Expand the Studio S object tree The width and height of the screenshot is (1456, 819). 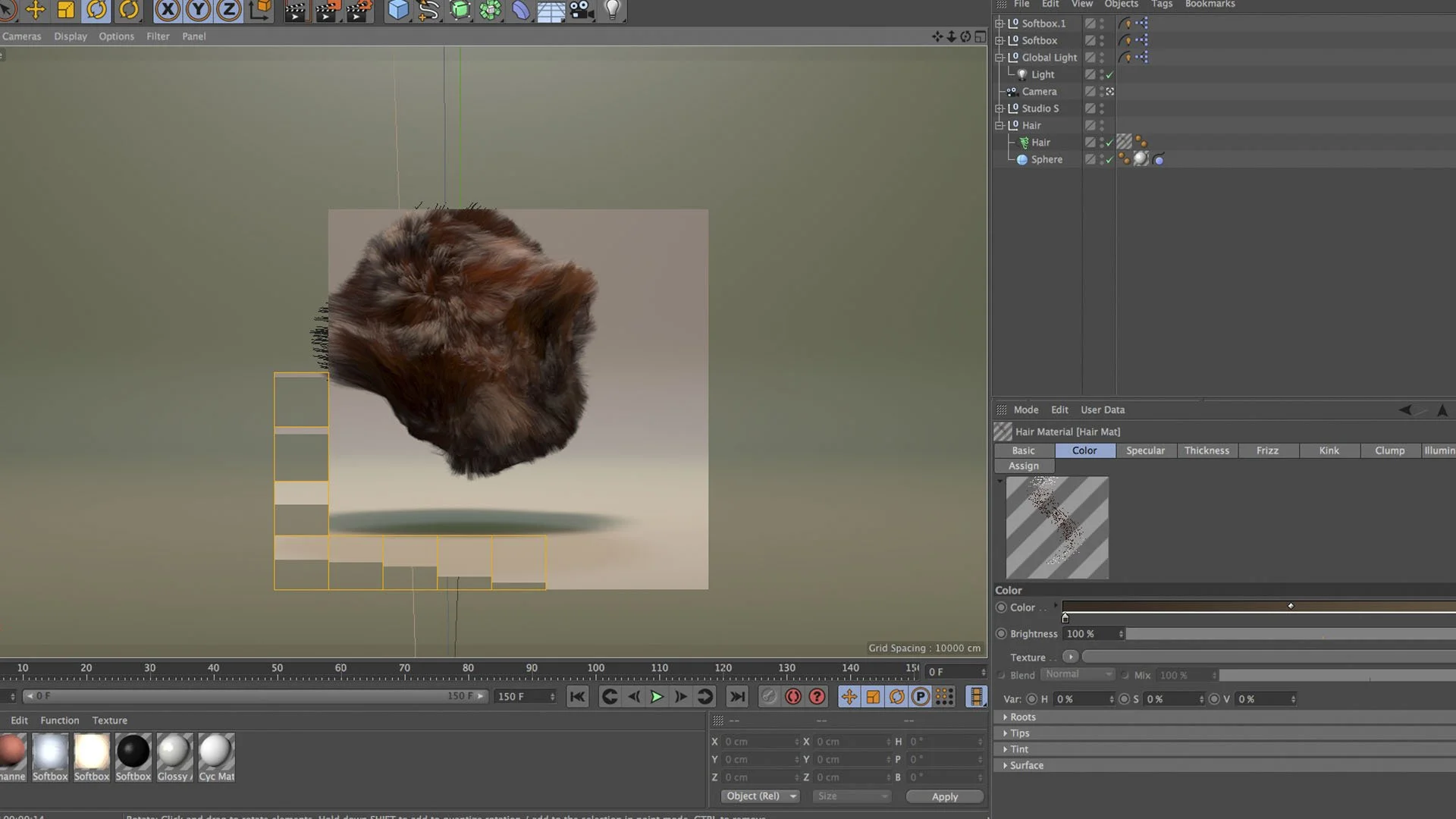coord(999,108)
